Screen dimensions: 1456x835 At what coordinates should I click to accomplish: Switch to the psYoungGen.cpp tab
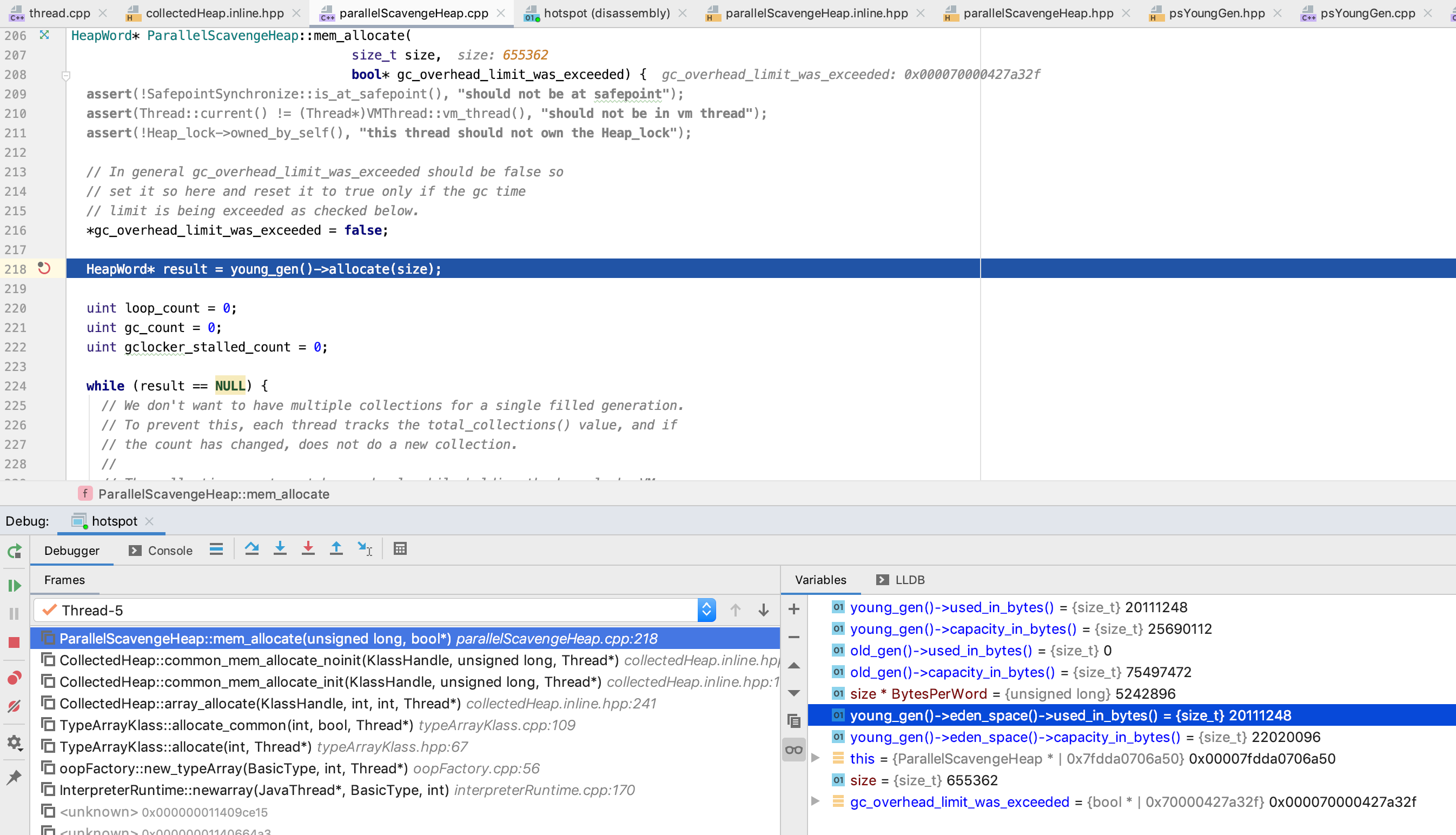tap(1367, 13)
